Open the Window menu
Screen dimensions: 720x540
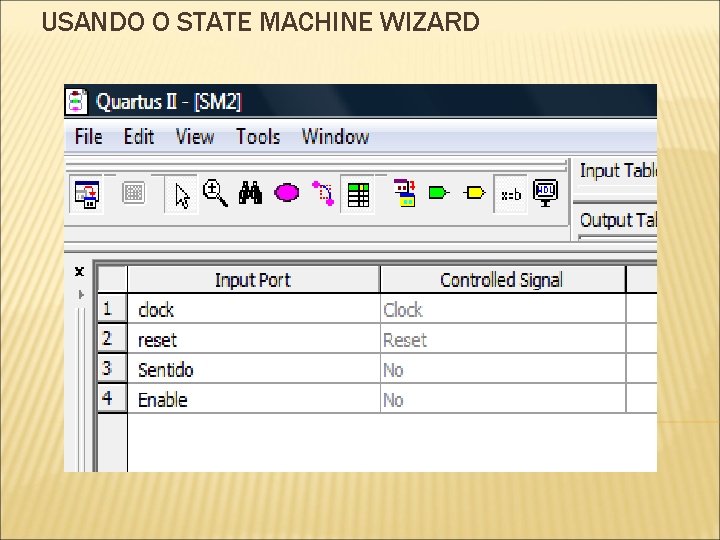335,136
